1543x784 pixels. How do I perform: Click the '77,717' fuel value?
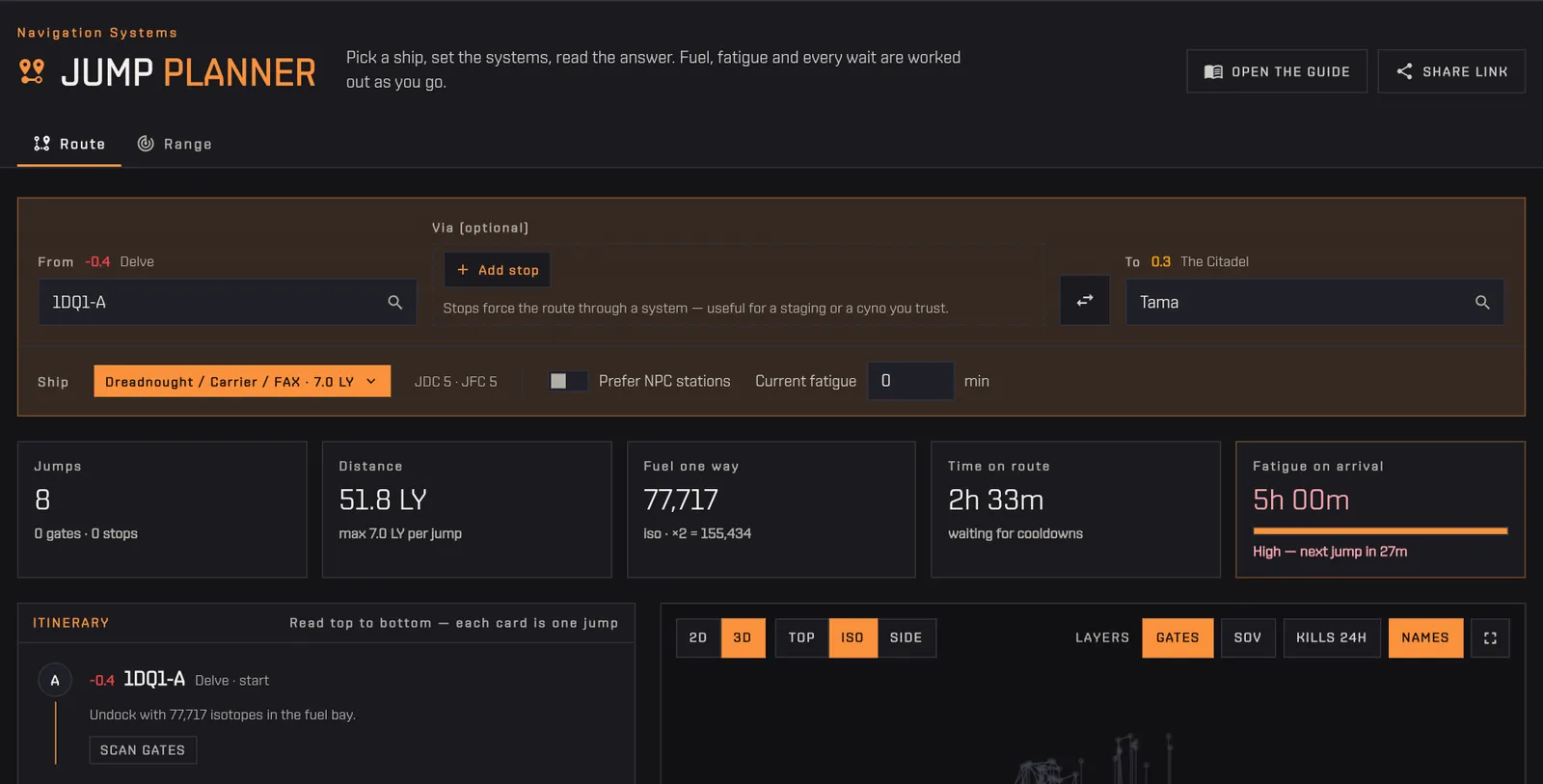coord(681,500)
